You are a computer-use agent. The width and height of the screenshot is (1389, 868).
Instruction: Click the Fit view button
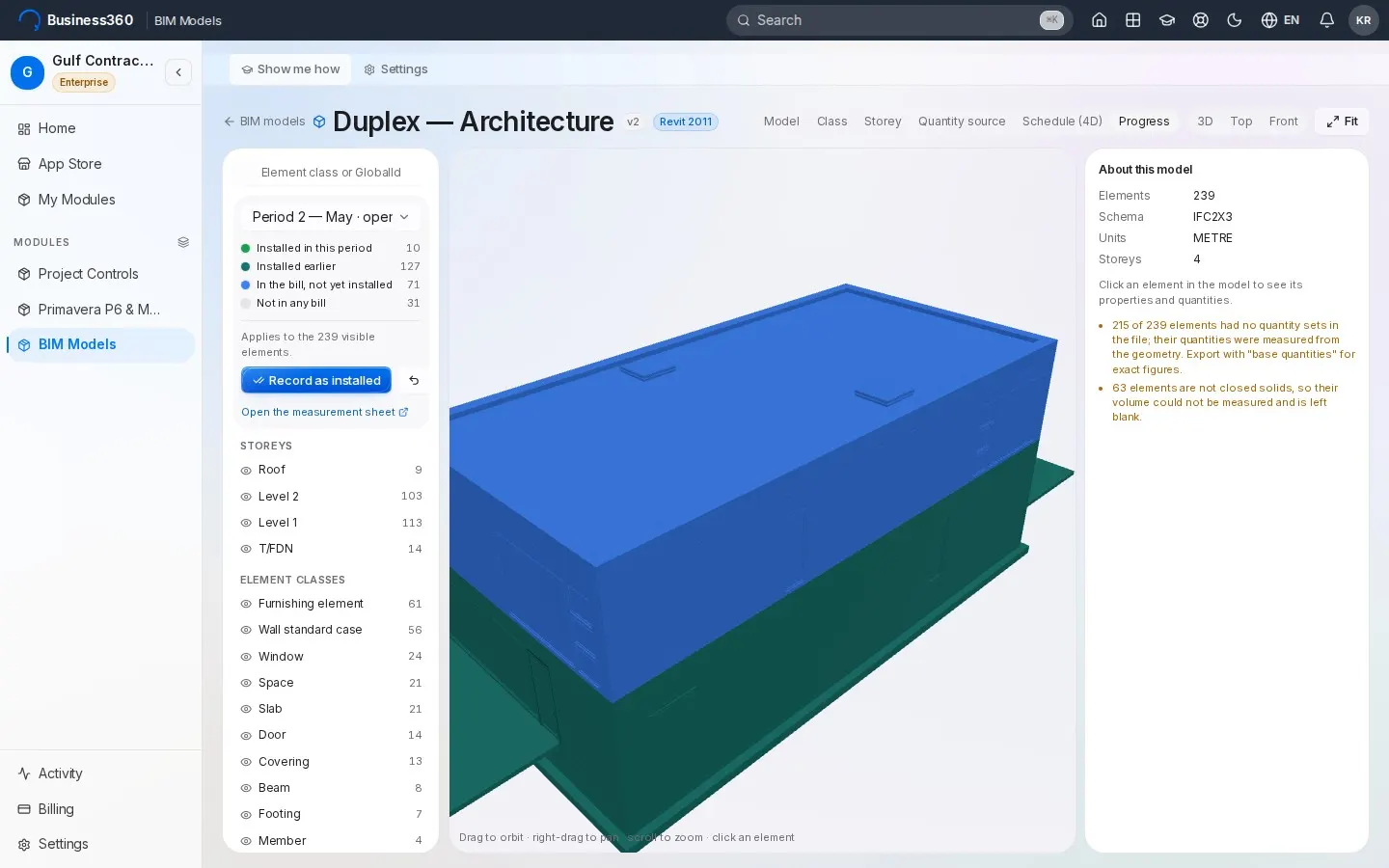point(1342,122)
